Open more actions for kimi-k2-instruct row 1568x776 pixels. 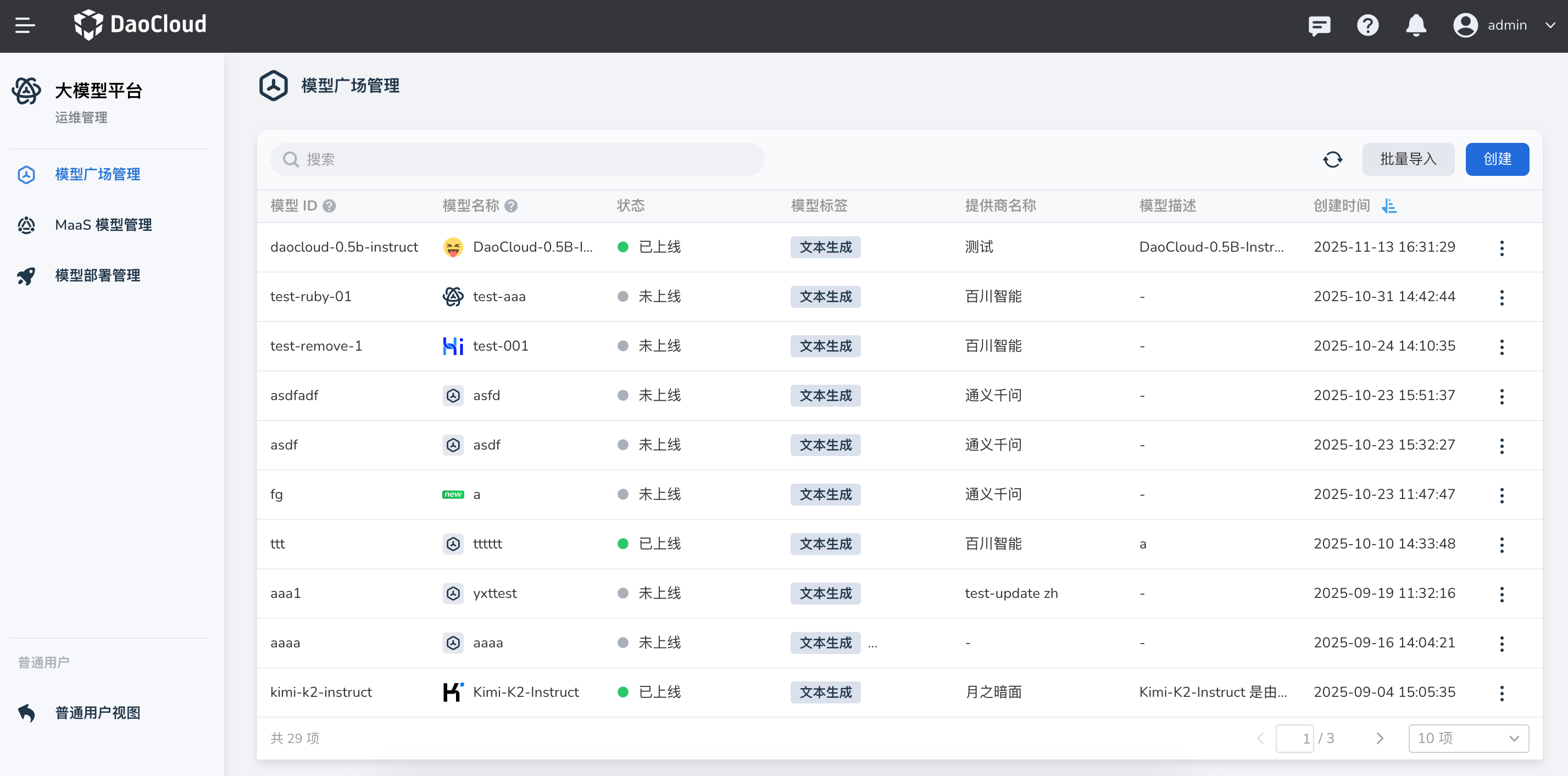1501,692
